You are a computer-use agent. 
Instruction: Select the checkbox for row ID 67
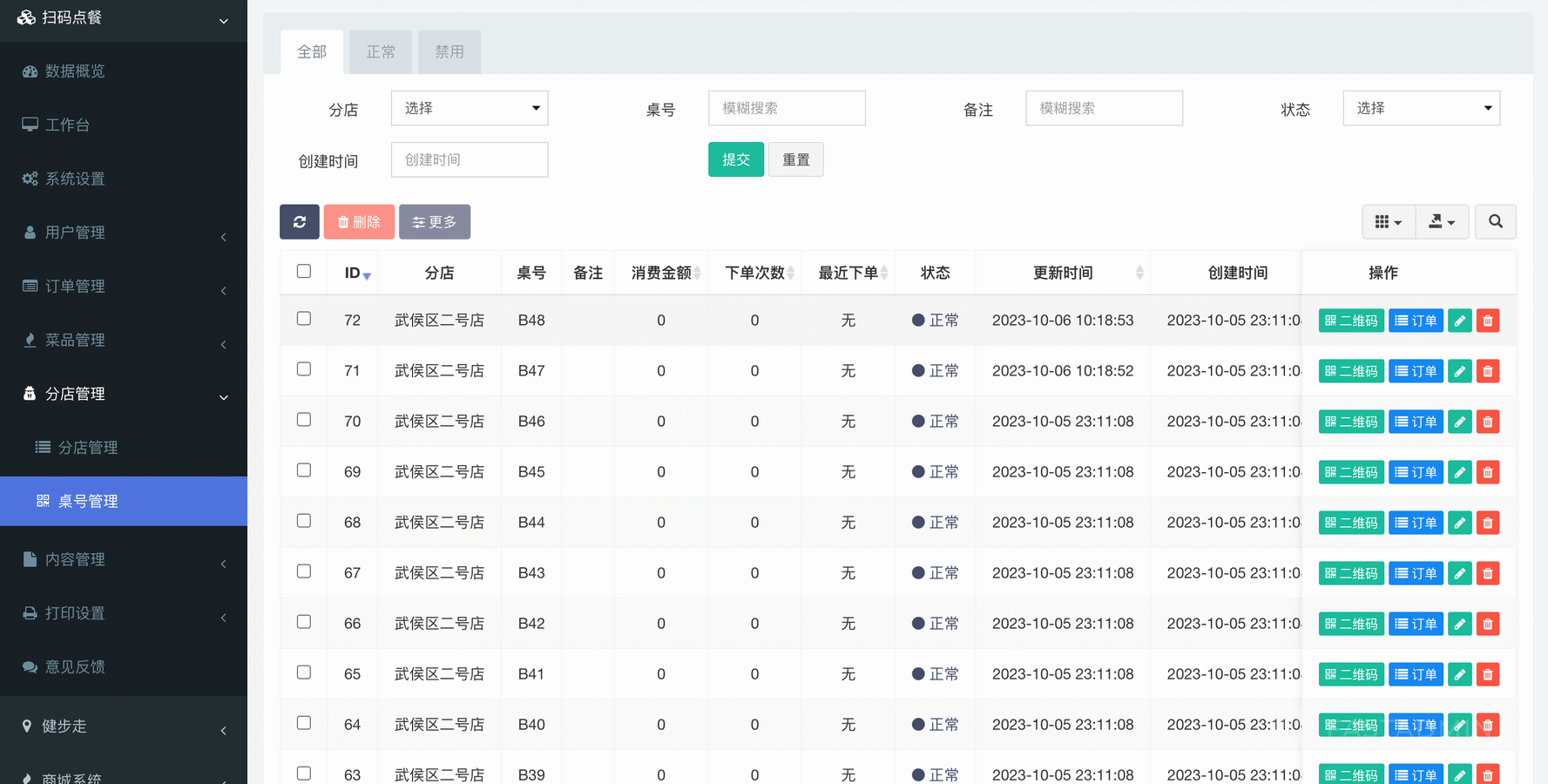(x=304, y=571)
